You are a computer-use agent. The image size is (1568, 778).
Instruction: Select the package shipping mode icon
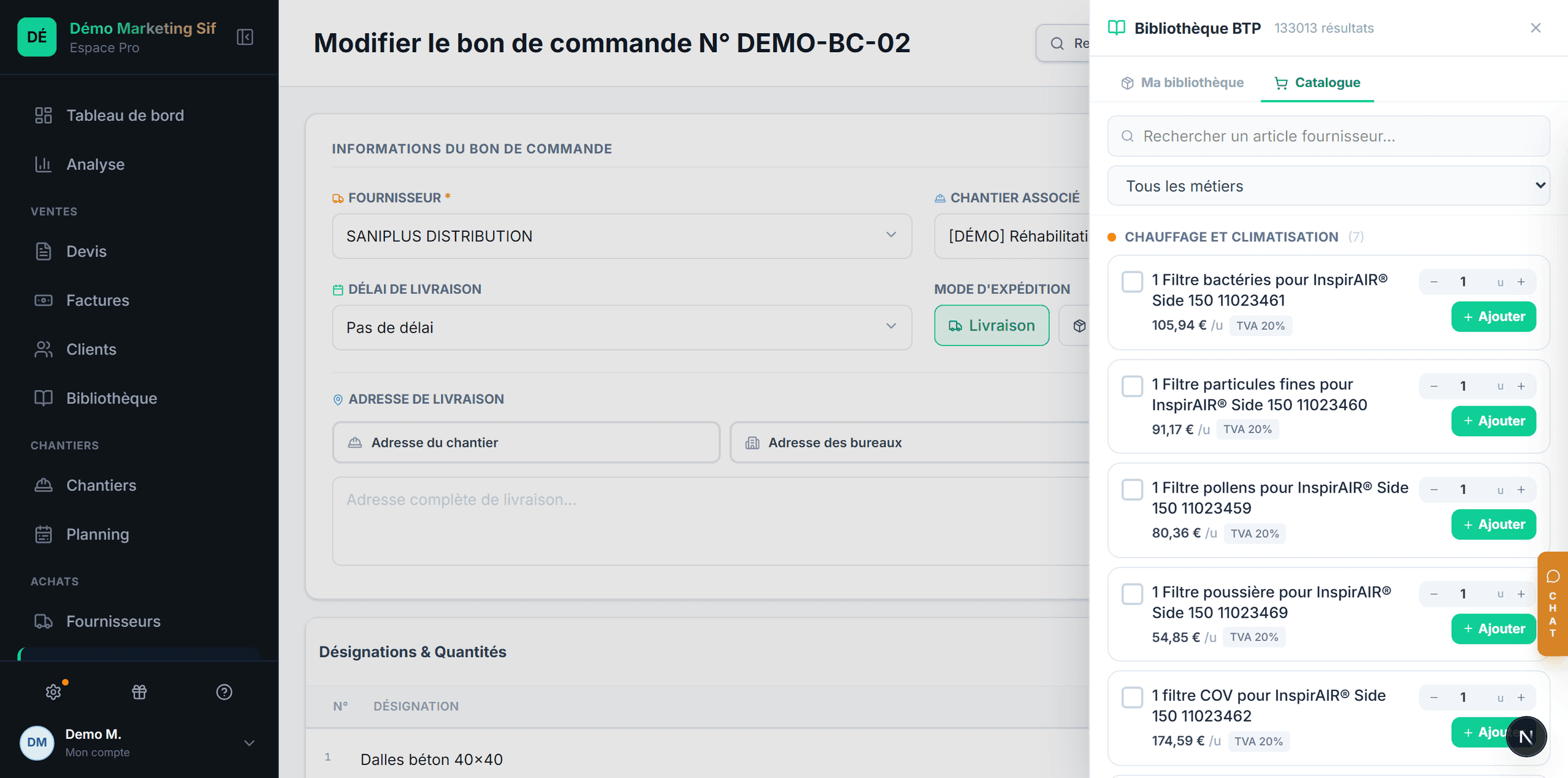click(x=1079, y=326)
